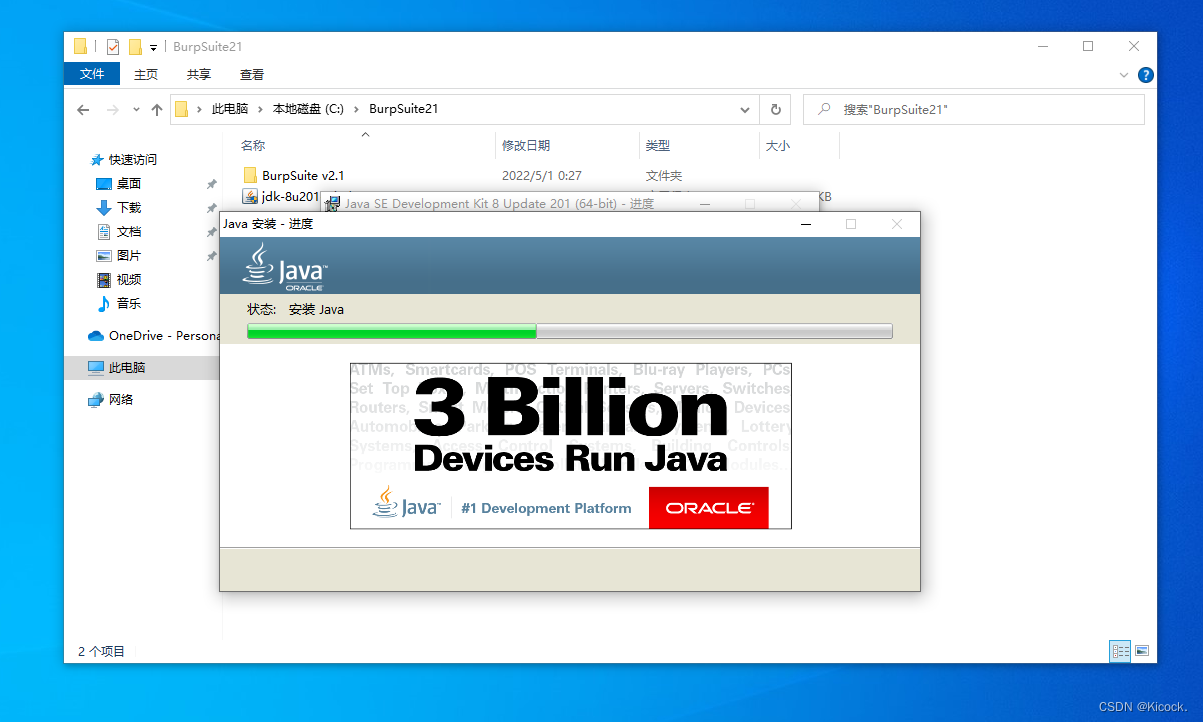Click the OneDrive cloud icon
The image size is (1203, 722).
[x=96, y=336]
